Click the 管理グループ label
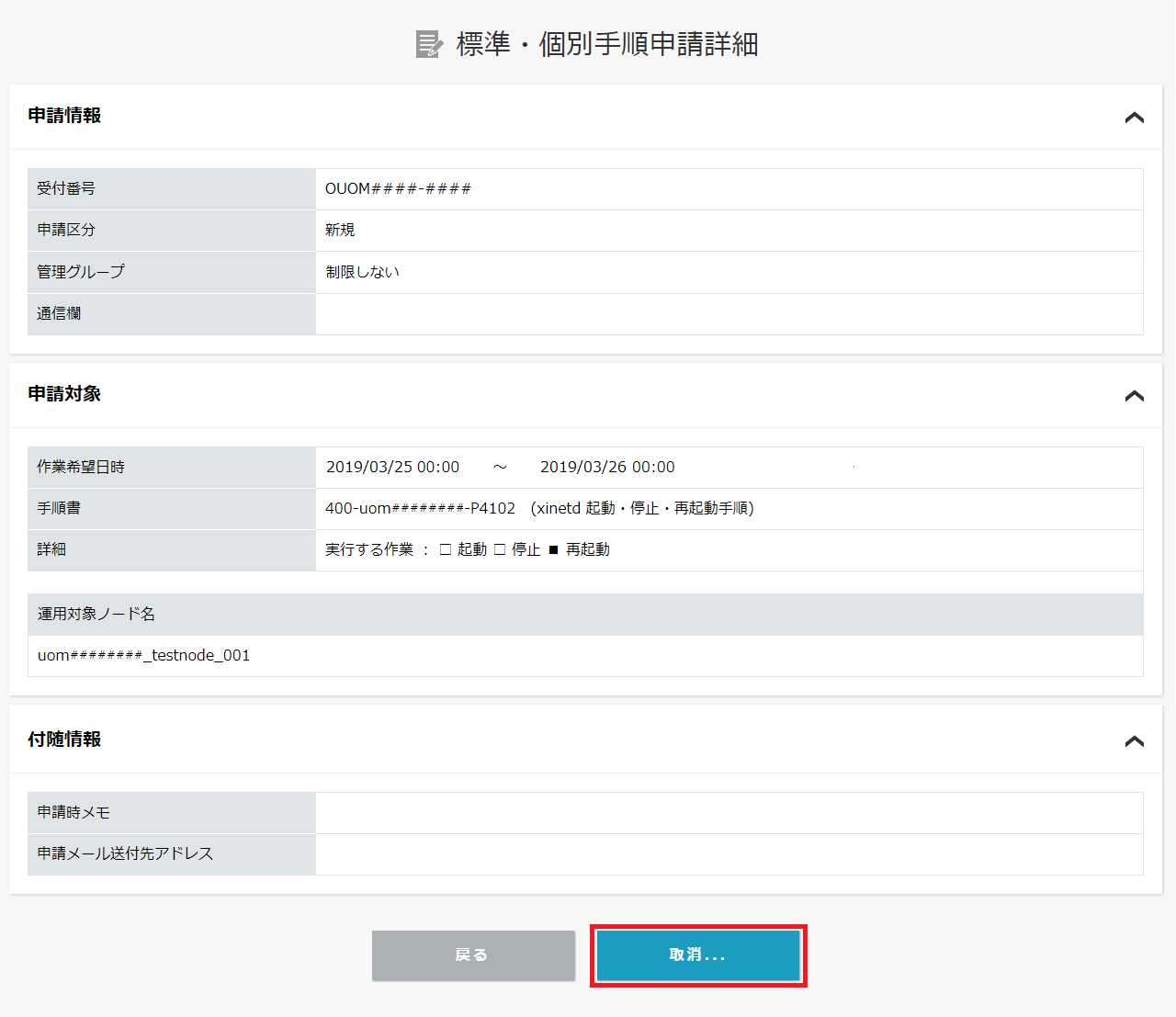Viewport: 1176px width, 1017px height. [x=81, y=272]
